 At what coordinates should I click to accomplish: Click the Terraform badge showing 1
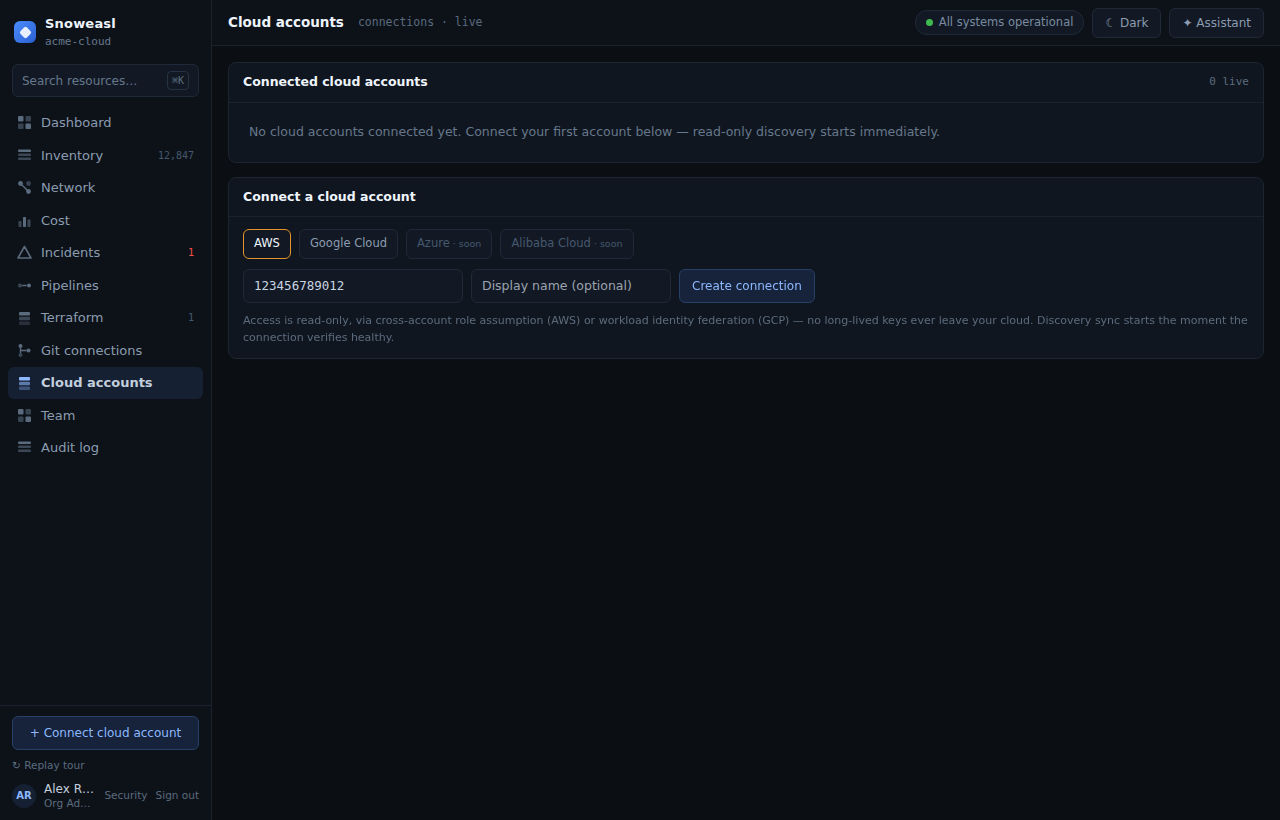(x=191, y=317)
